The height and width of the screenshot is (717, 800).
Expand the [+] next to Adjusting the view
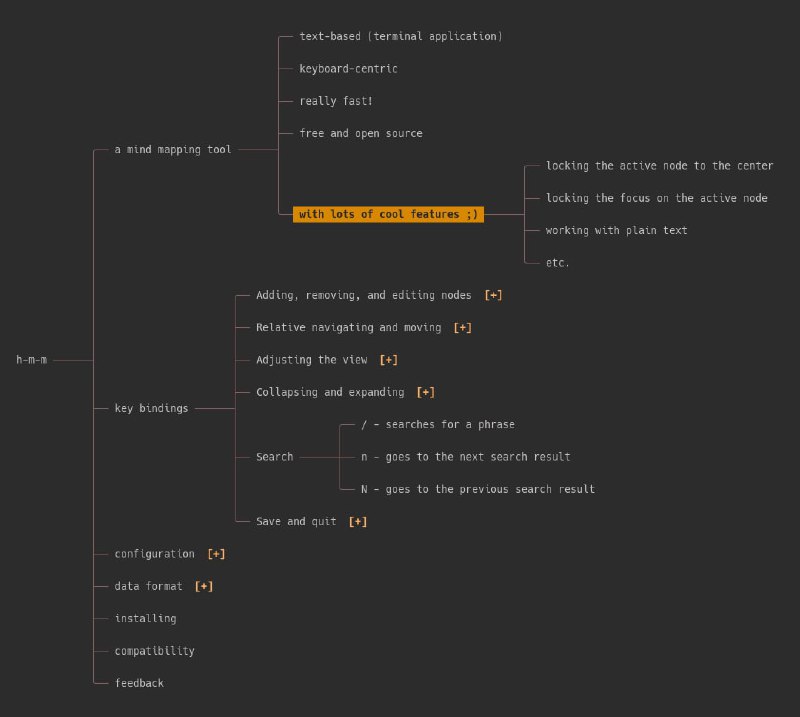[389, 359]
